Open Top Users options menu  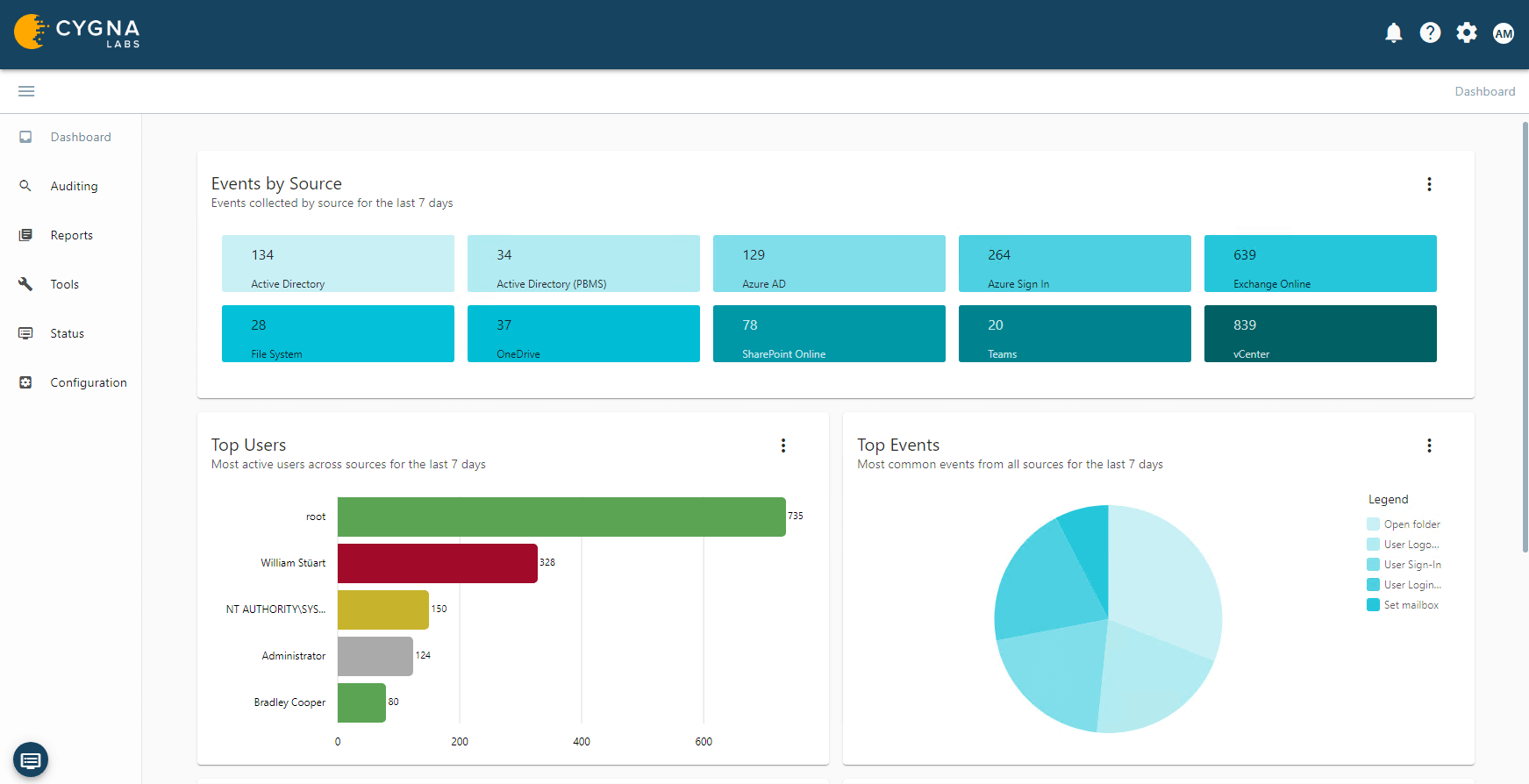(783, 445)
